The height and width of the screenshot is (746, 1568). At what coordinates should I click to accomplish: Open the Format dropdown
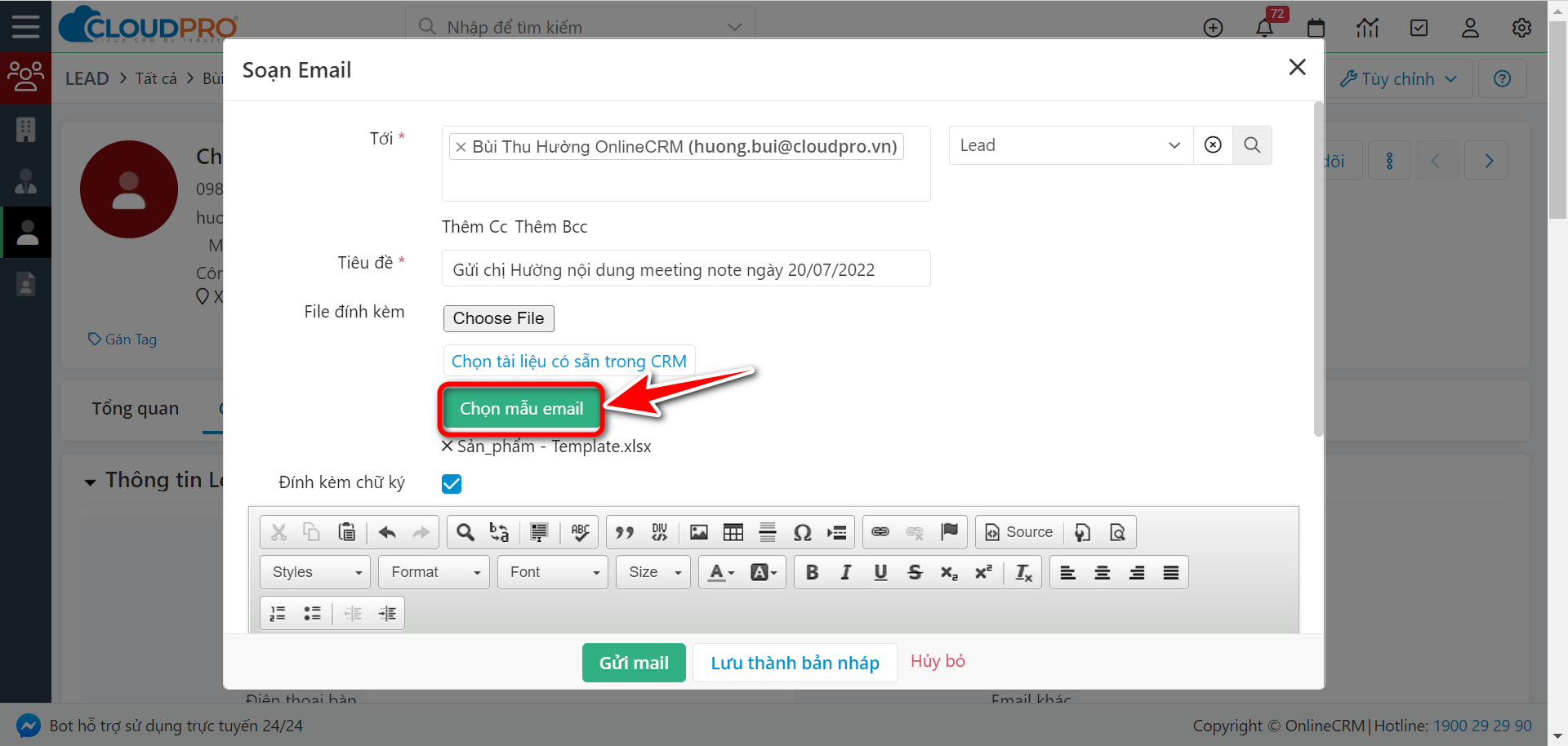point(434,572)
